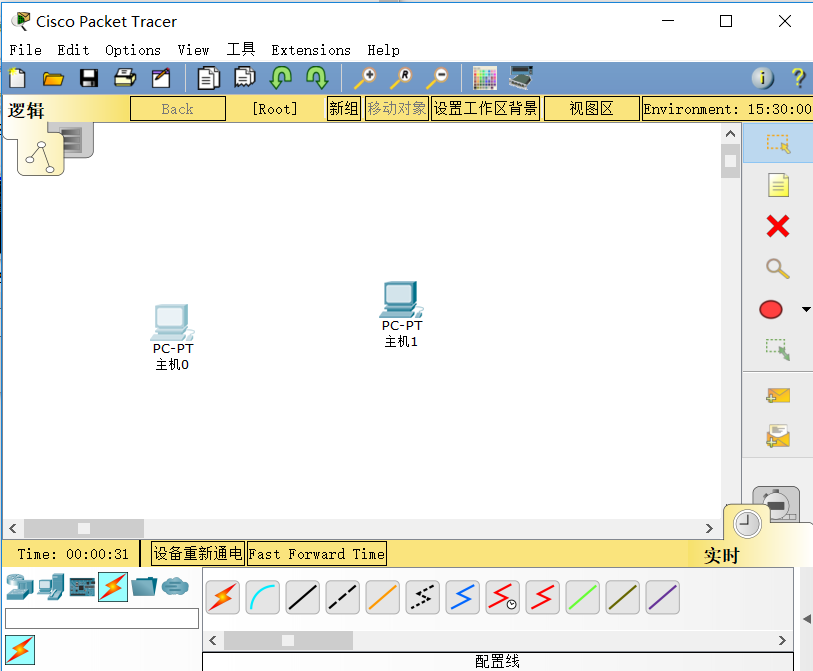Viewport: 813px width, 671px height.
Task: Choose automatic connection type lightning cable
Action: point(222,597)
